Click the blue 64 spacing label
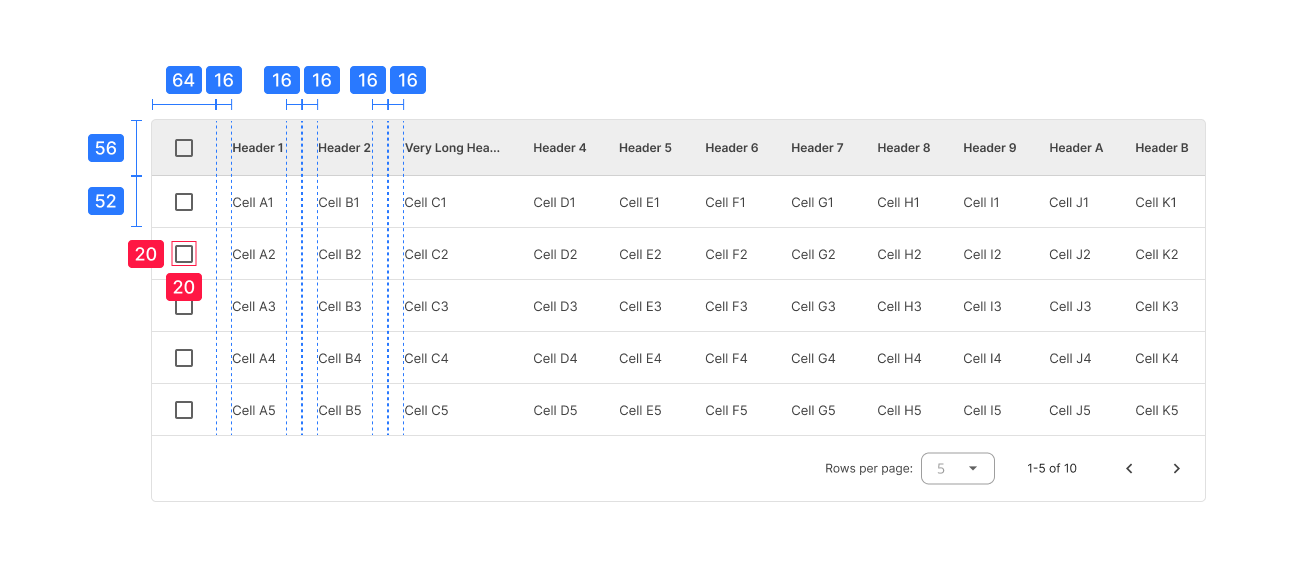The width and height of the screenshot is (1297, 561). click(x=183, y=81)
